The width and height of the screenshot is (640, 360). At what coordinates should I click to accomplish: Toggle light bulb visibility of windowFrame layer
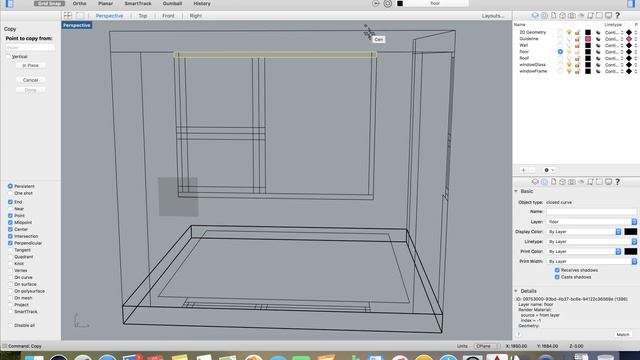pos(569,71)
